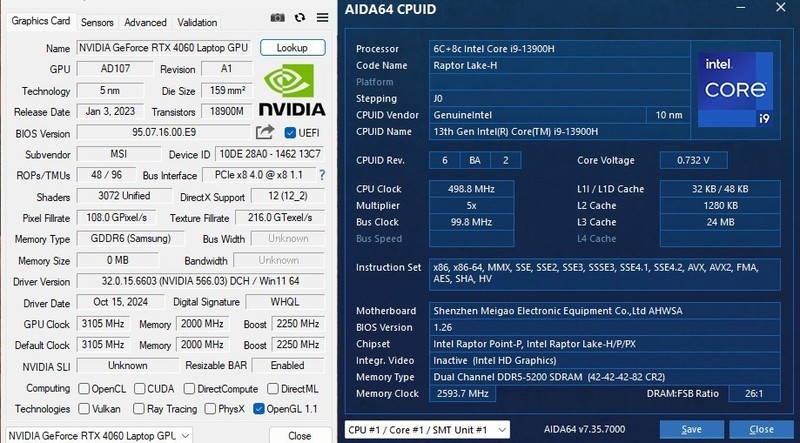Click the Raptor Lake-H code name
Screen dimensions: 800x443
click(559, 65)
